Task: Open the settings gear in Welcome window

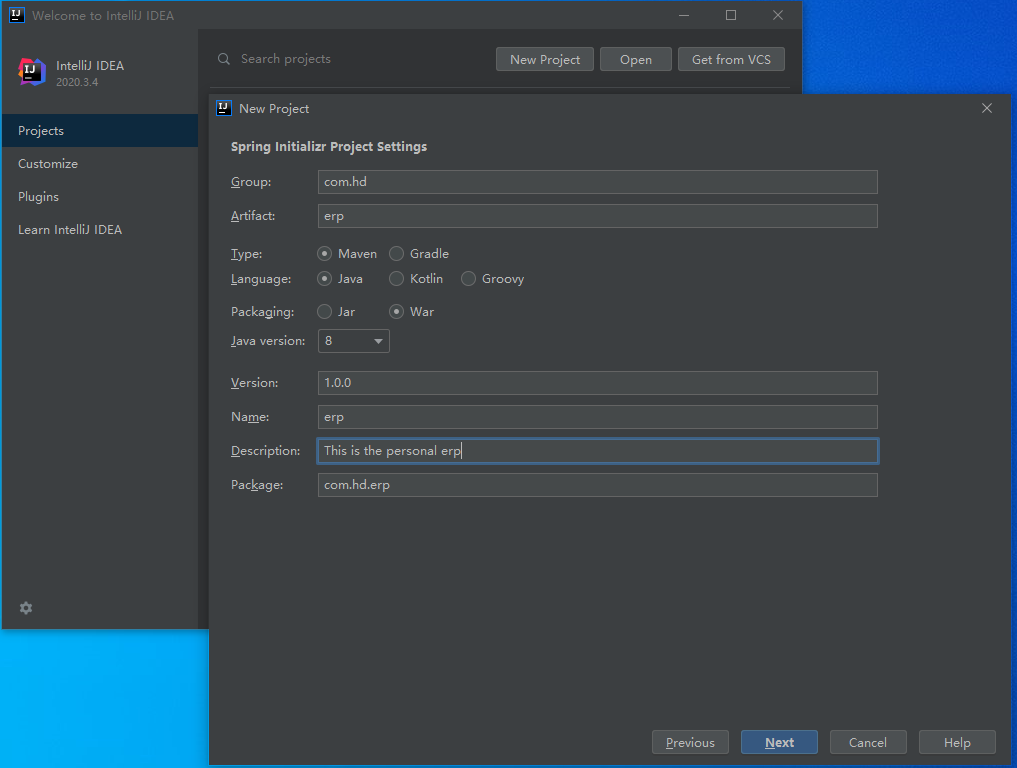Action: (x=26, y=608)
